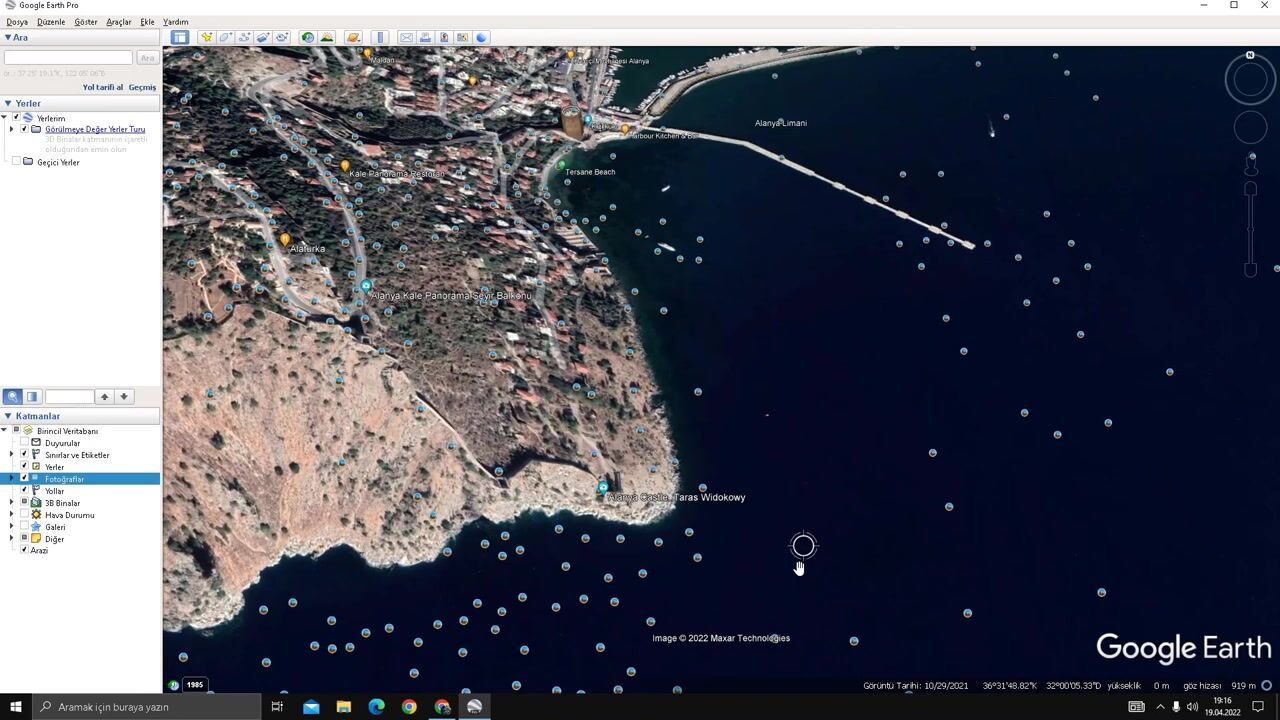
Task: Expand the Sınırlar ve Etiketler layer
Action: click(12, 455)
